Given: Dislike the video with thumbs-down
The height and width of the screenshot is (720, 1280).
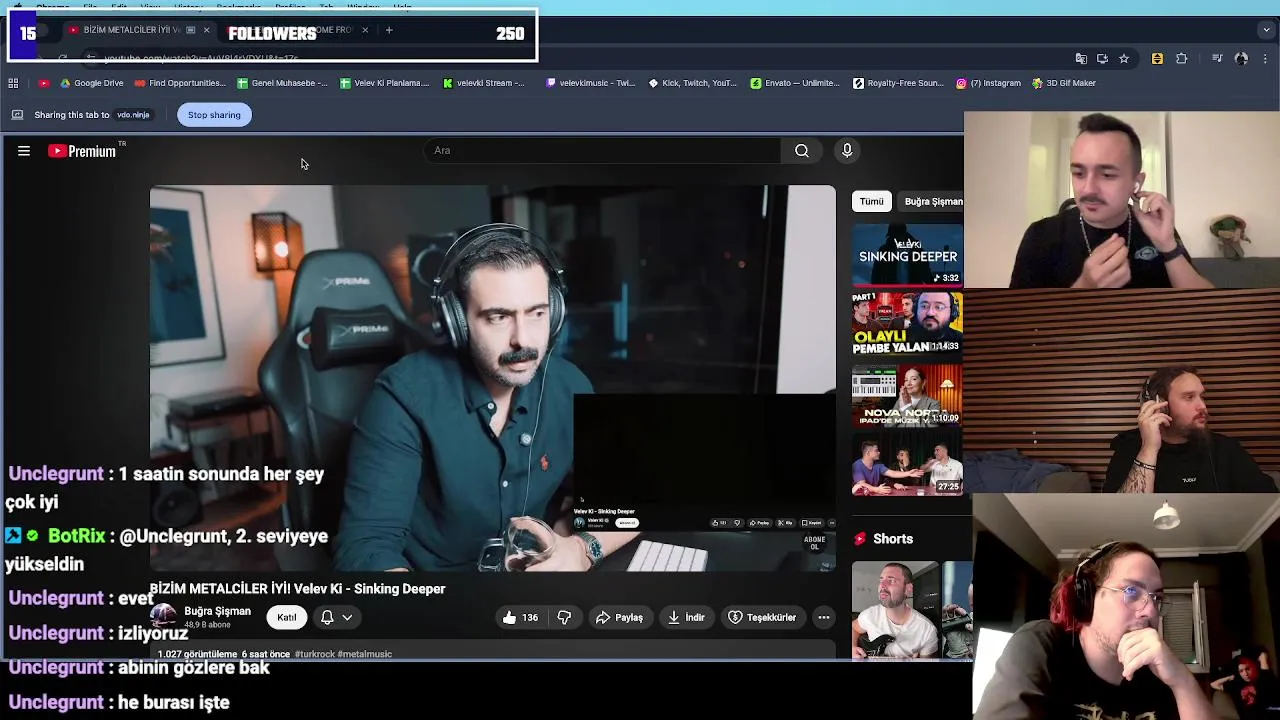Looking at the screenshot, I should [564, 617].
